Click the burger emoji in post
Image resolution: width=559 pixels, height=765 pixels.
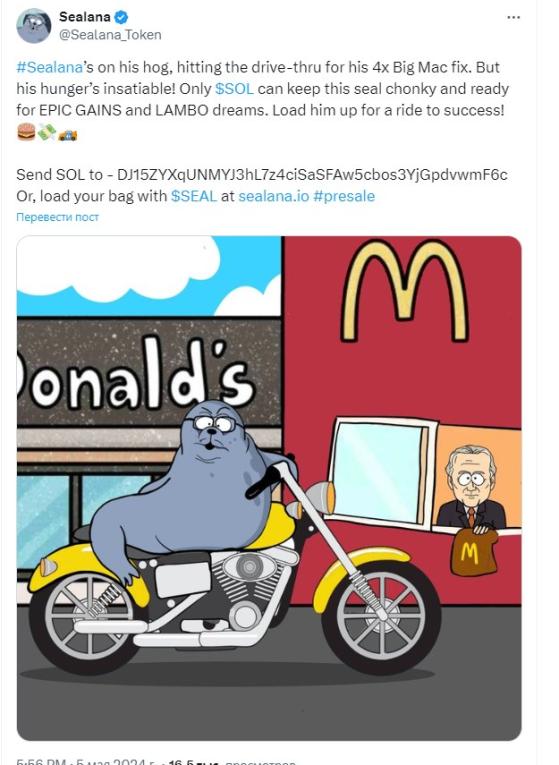click(x=26, y=132)
